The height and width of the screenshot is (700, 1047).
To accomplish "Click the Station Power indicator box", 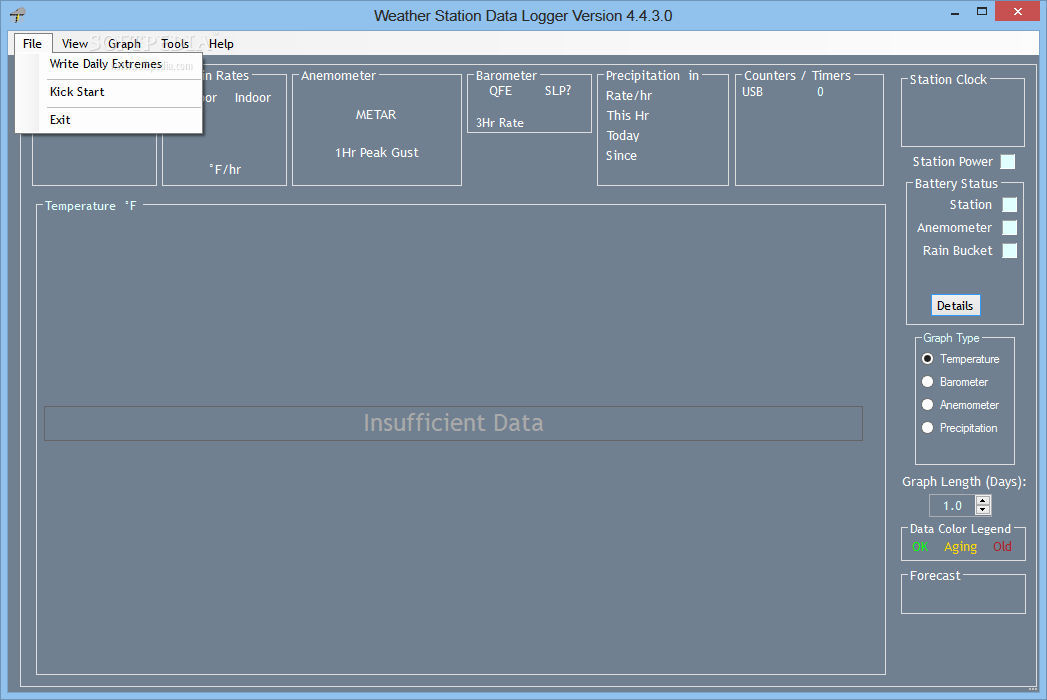I will tap(1008, 162).
